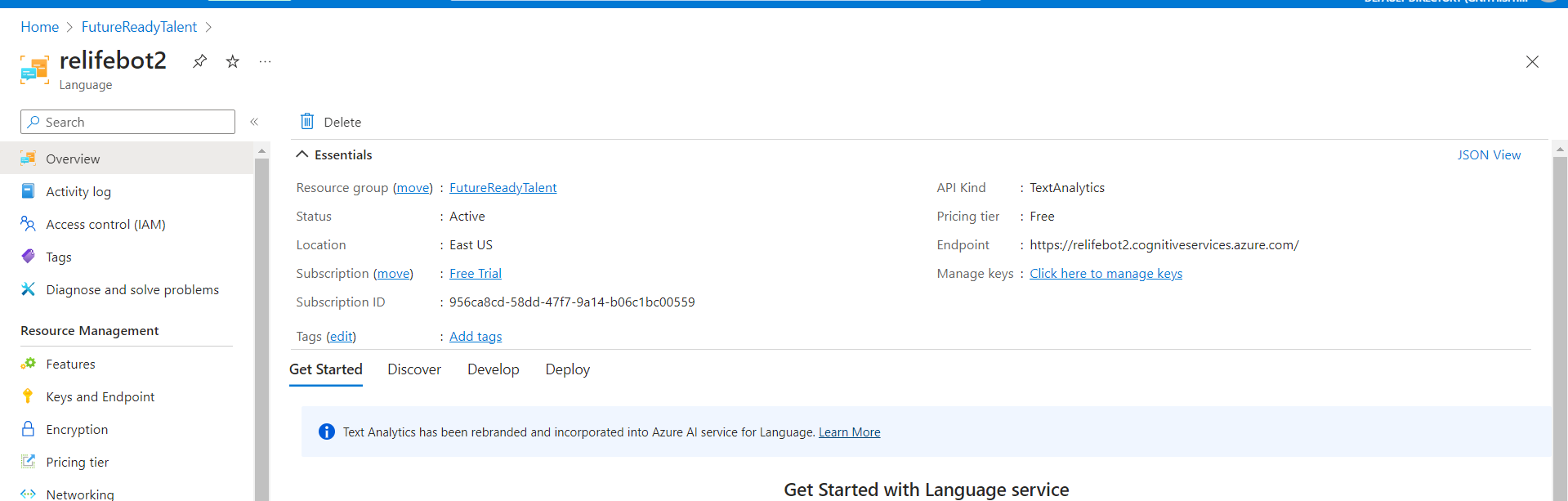Open Learn More link in banner
This screenshot has height=501, width=1568.
point(849,432)
